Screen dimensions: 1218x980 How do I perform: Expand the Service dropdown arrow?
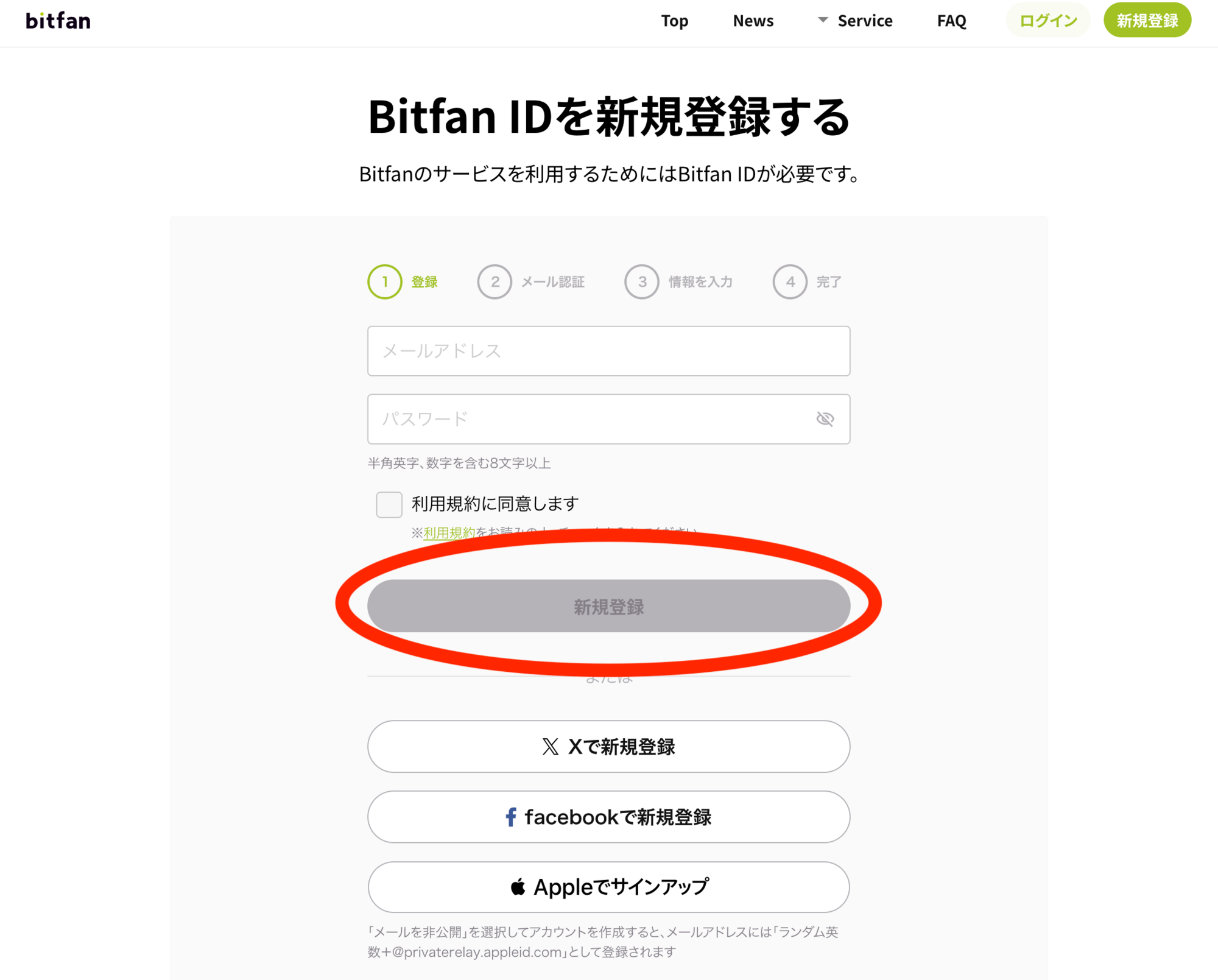point(823,20)
